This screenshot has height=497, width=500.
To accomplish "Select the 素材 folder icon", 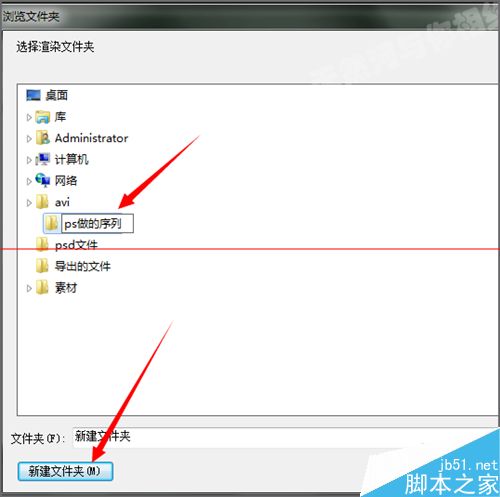I will 42,287.
